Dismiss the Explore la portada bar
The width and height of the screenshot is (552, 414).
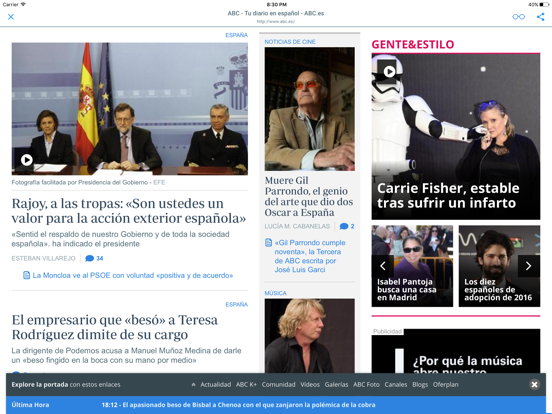[534, 384]
